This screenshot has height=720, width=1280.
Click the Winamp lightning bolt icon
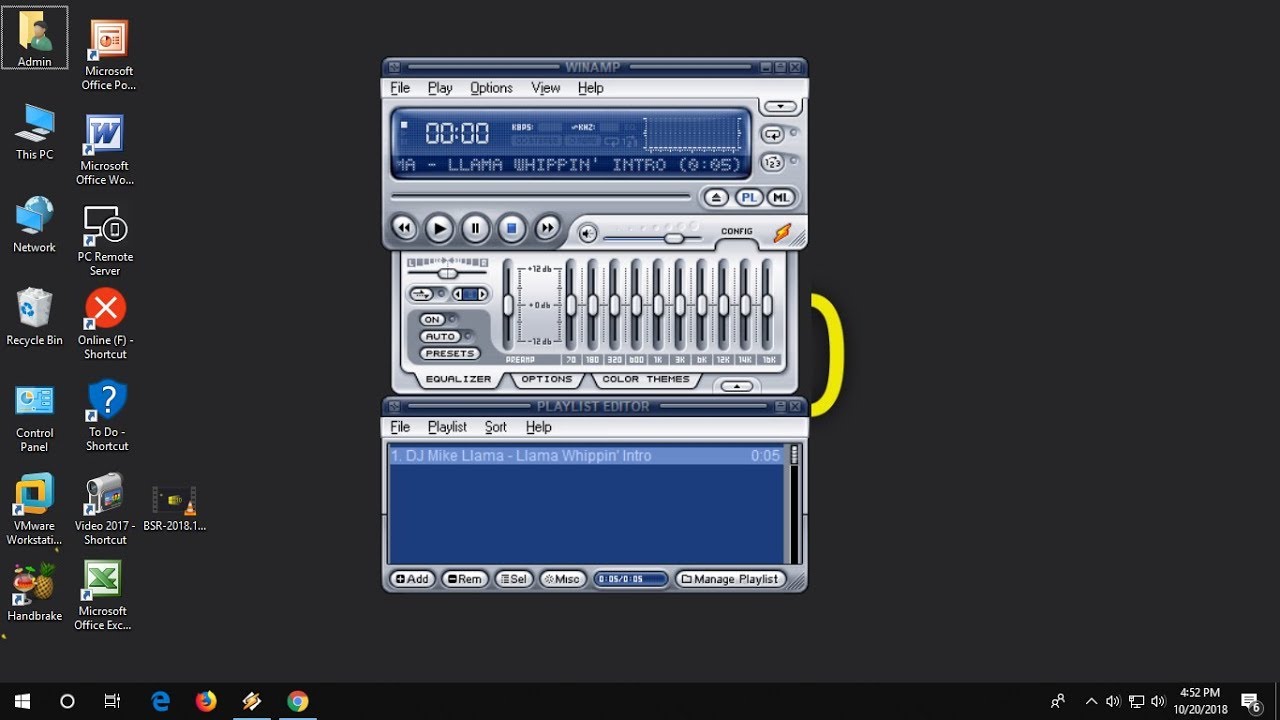(782, 233)
